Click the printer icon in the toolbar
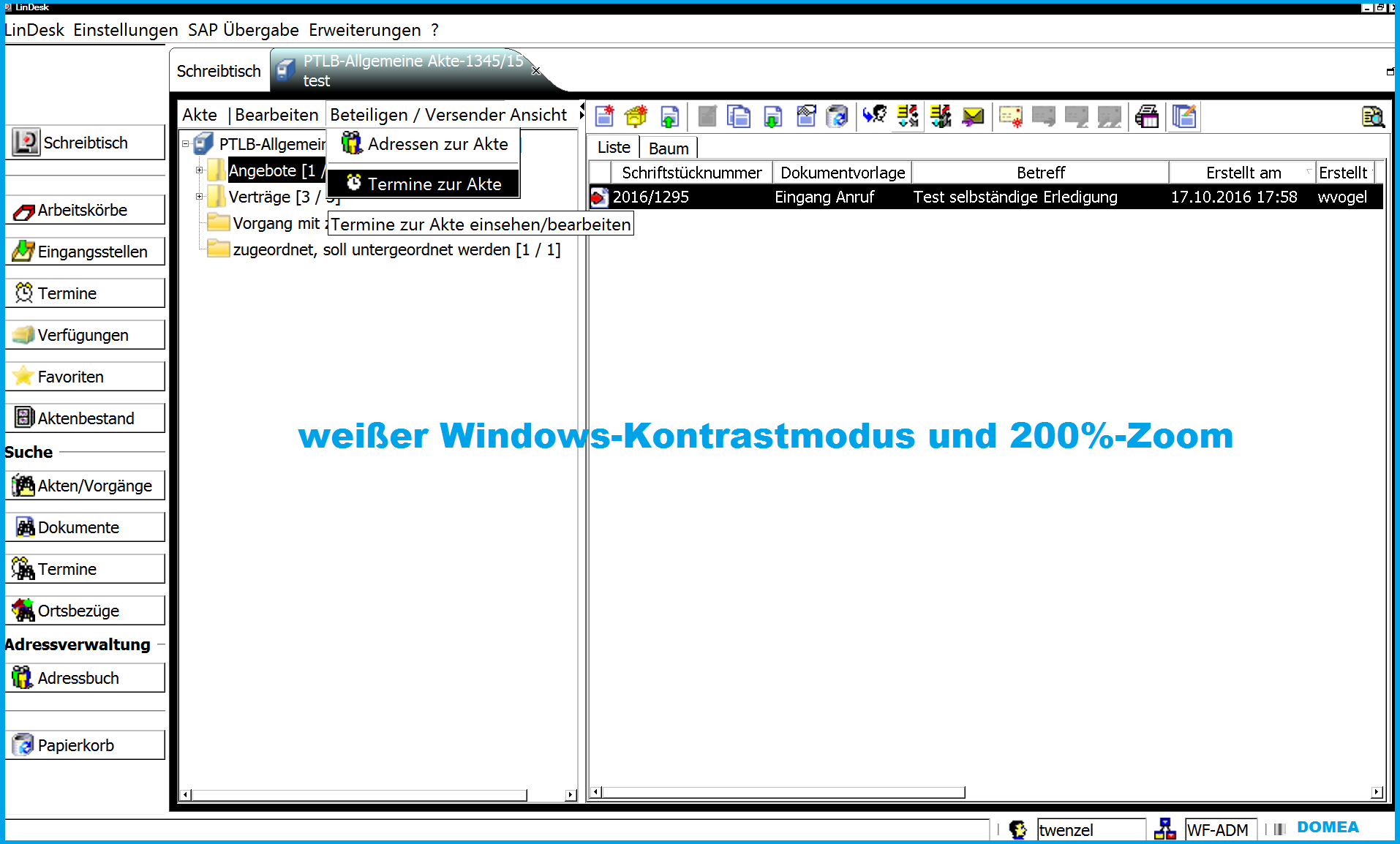Screen dimensions: 1400x844 (1147, 116)
